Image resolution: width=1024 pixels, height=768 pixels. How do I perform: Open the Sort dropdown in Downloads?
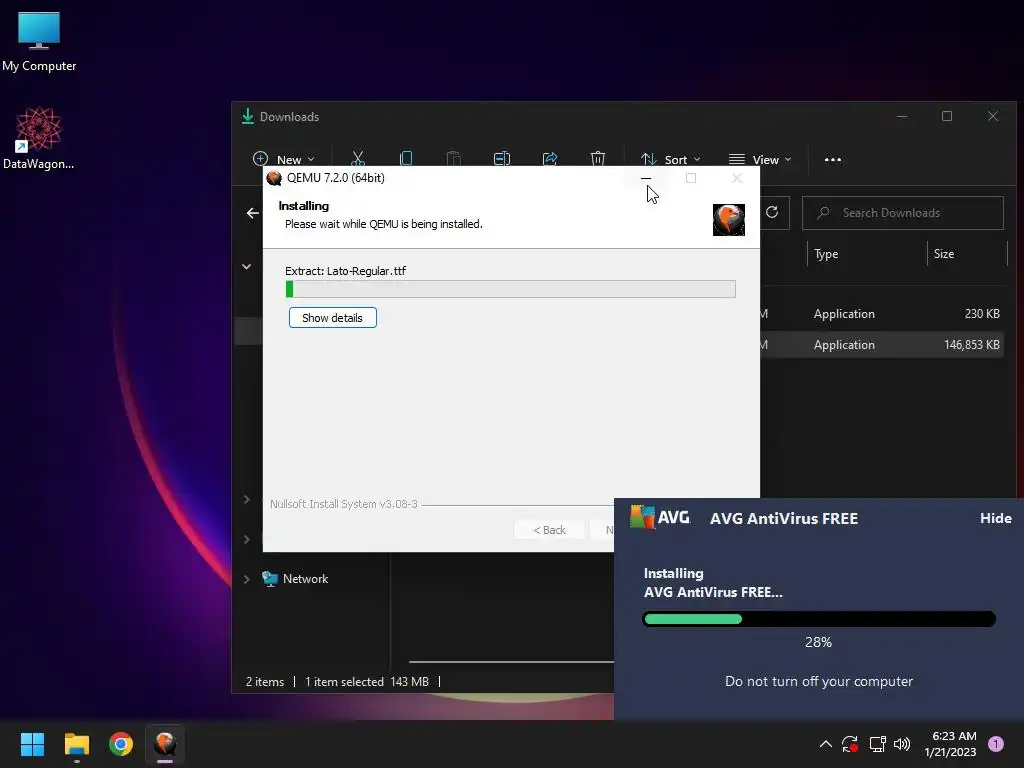coord(671,159)
